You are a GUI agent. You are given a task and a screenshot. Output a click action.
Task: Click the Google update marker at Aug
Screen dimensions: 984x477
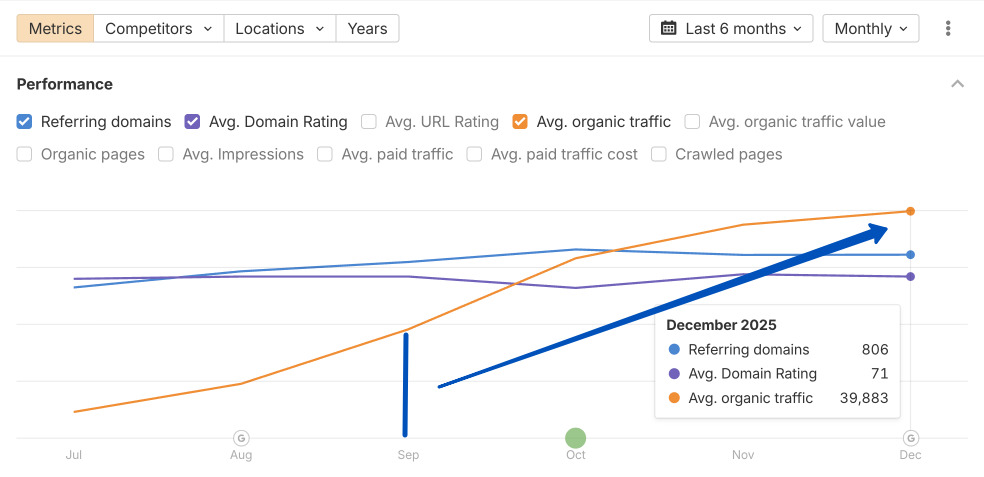click(x=241, y=437)
